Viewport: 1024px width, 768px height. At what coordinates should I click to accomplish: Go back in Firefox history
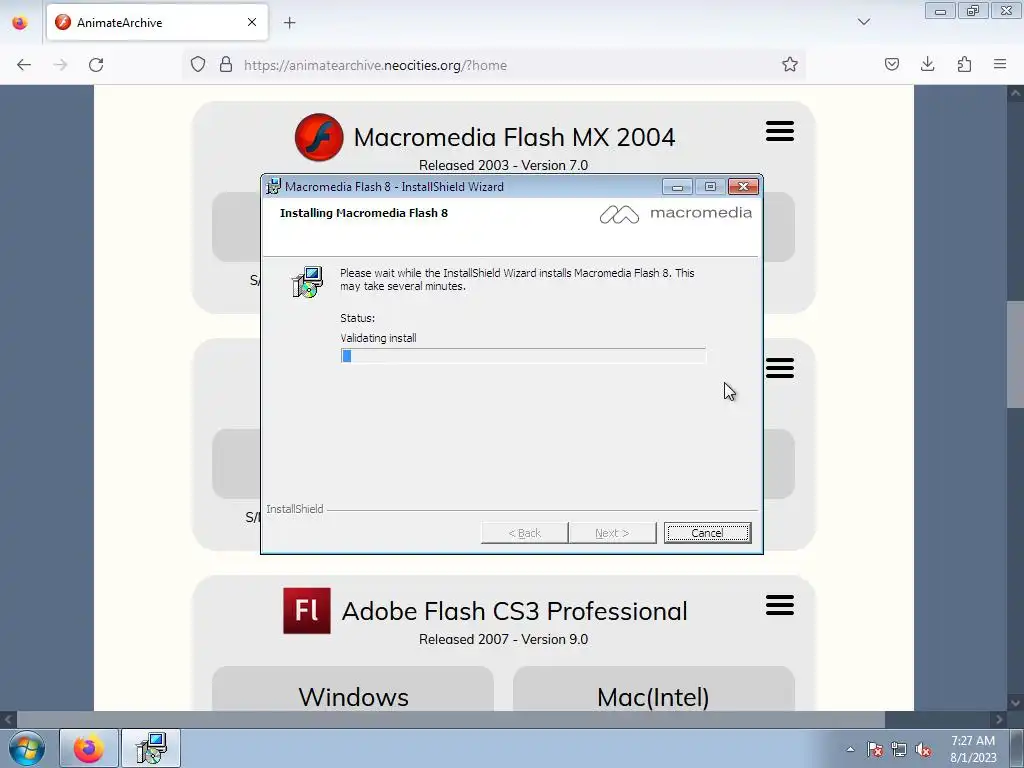point(24,65)
